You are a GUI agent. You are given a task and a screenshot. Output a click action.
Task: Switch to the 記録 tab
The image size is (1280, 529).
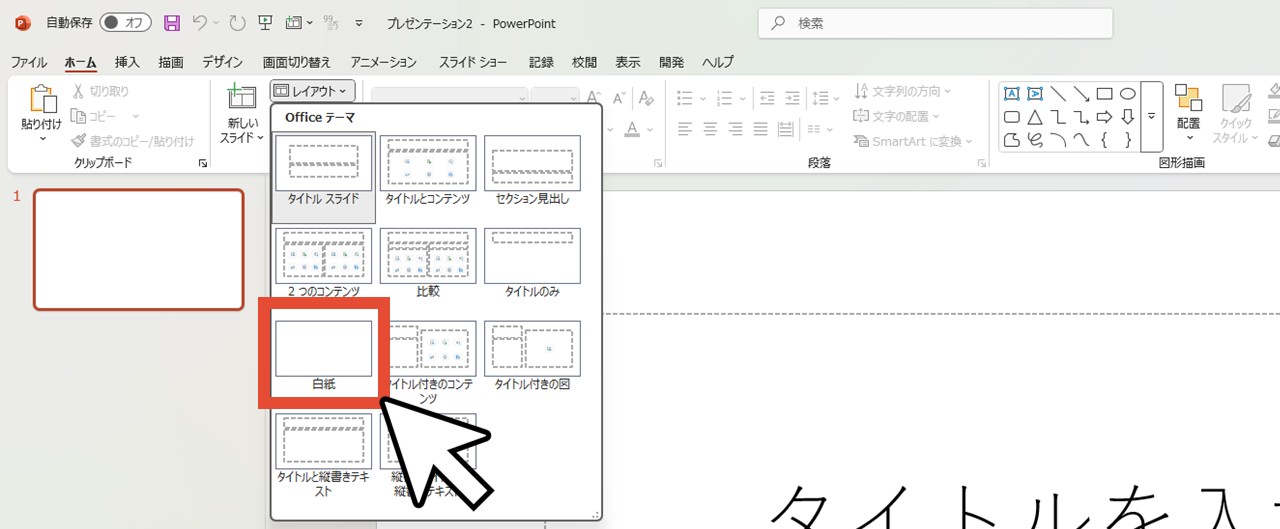(x=541, y=62)
